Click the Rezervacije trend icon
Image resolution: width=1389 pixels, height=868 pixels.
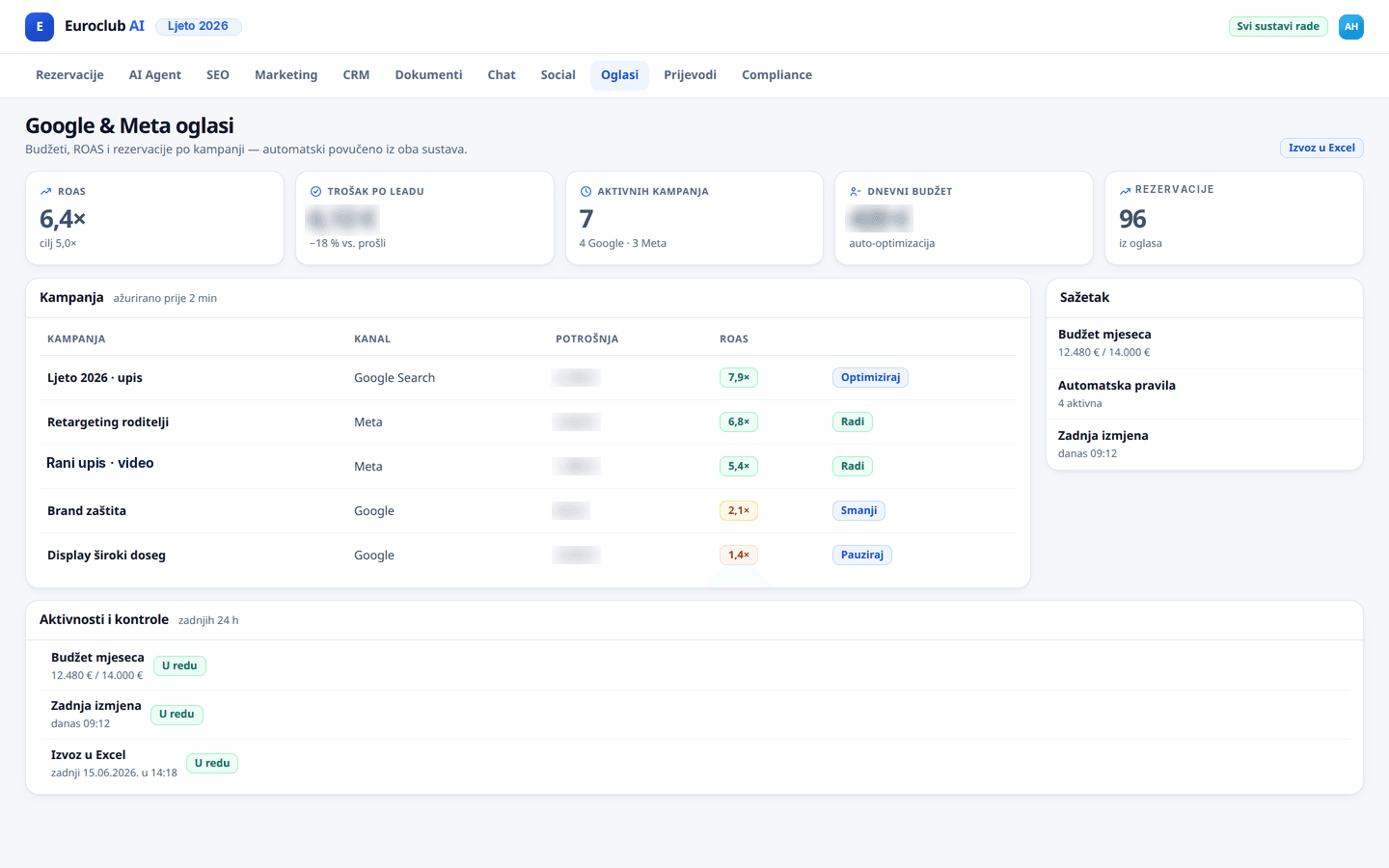click(1125, 191)
